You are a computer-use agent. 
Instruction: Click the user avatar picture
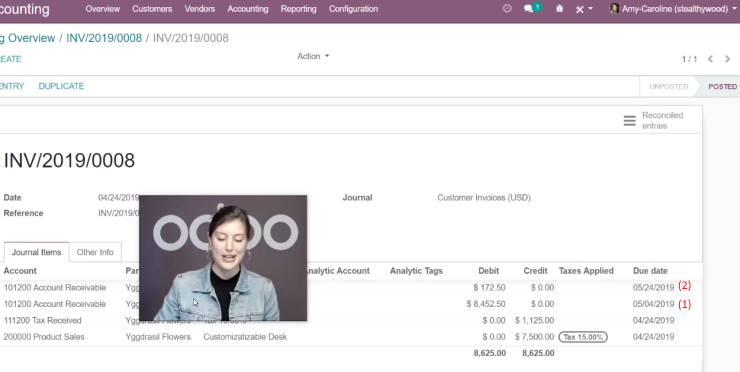(x=614, y=8)
